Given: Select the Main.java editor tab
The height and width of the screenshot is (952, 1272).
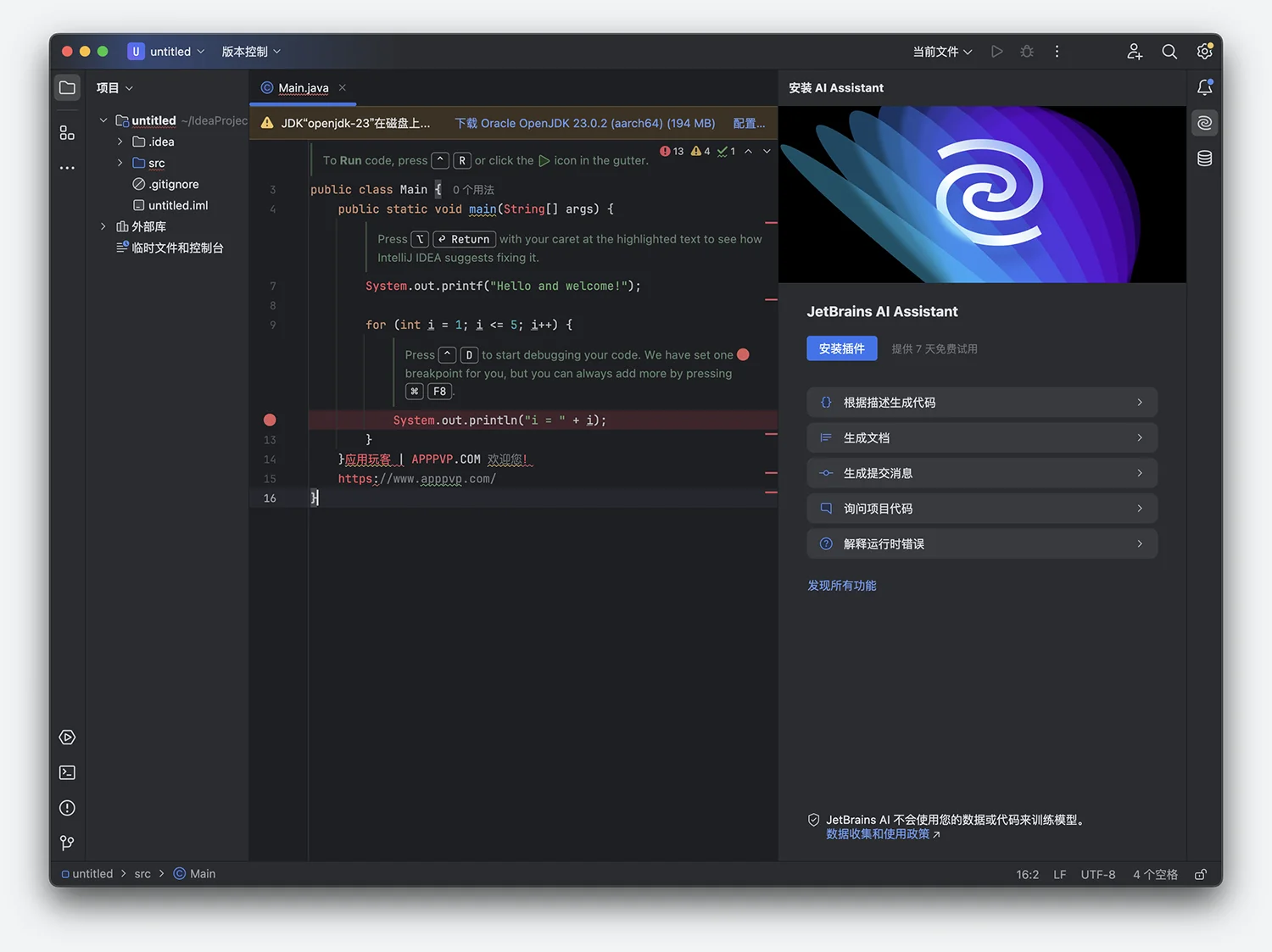Looking at the screenshot, I should tap(303, 88).
